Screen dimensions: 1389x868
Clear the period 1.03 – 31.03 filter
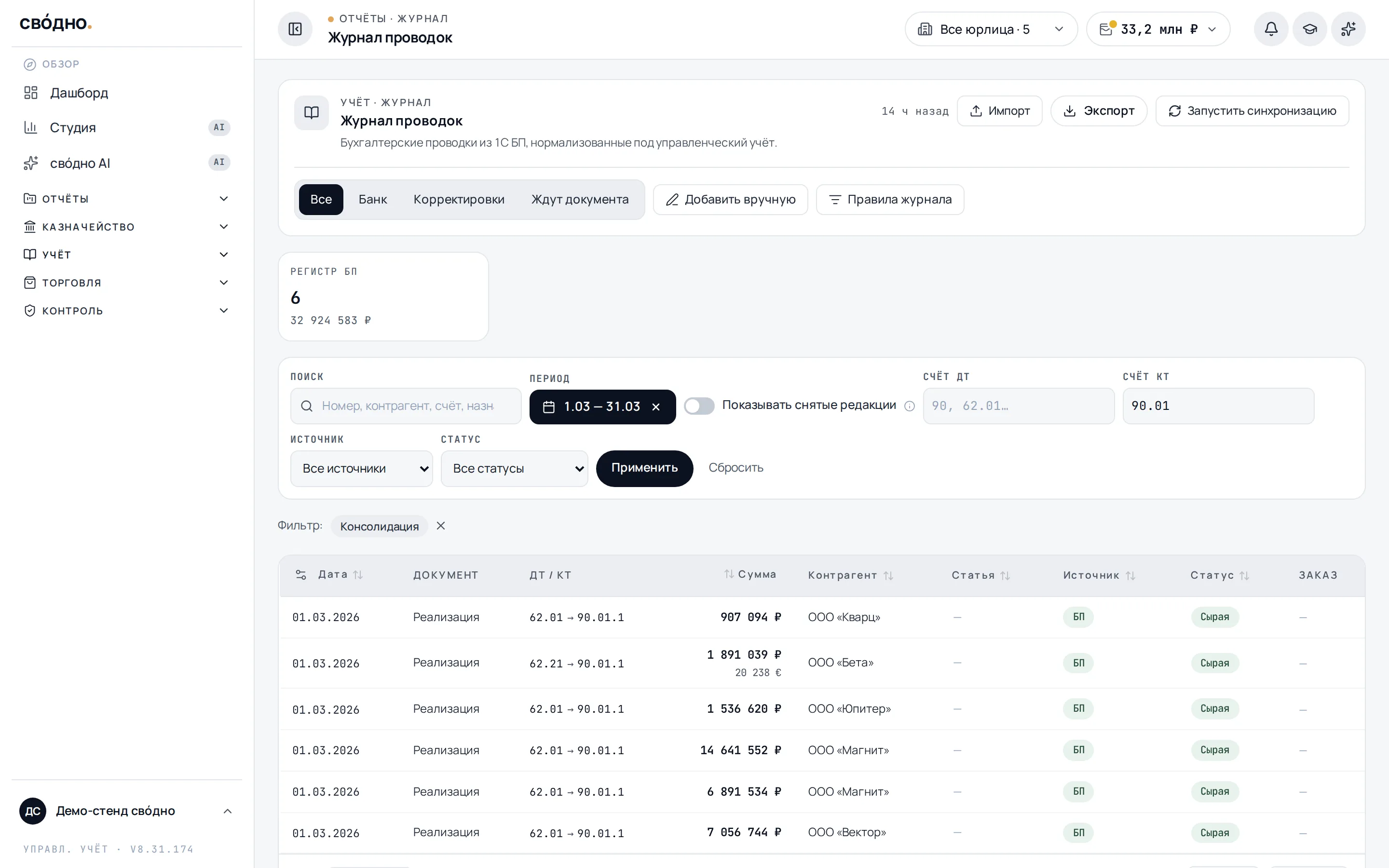click(x=656, y=407)
